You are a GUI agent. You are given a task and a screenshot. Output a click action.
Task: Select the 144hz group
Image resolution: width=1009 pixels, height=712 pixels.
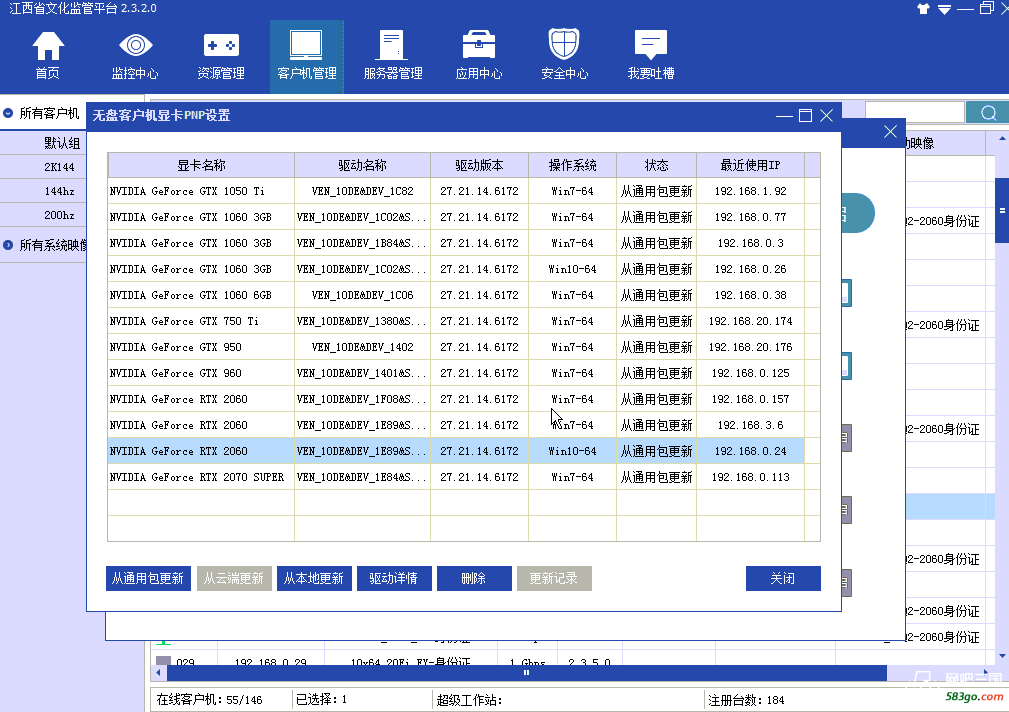coord(59,191)
